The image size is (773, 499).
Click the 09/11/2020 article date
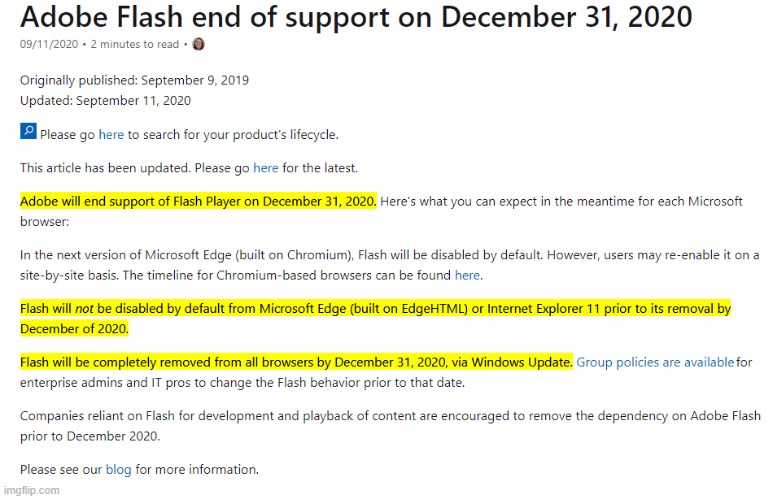pyautogui.click(x=49, y=44)
